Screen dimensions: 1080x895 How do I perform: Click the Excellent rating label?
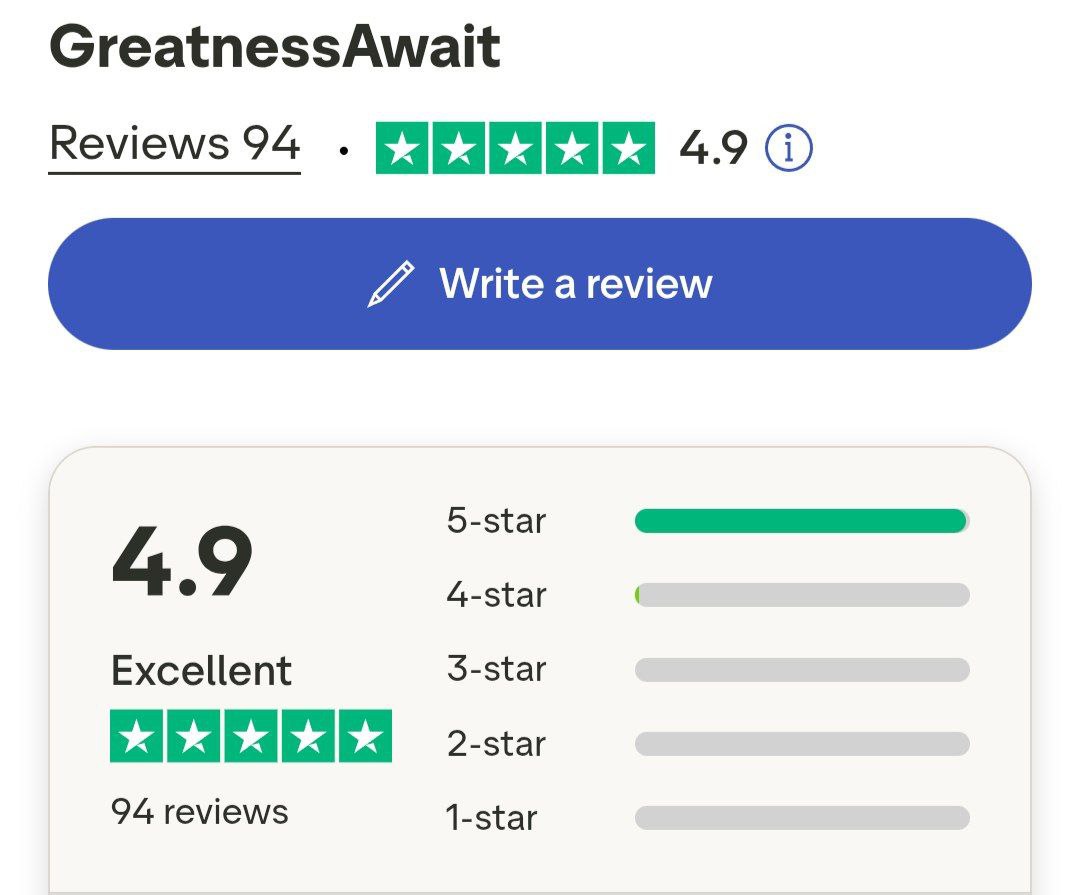coord(201,670)
